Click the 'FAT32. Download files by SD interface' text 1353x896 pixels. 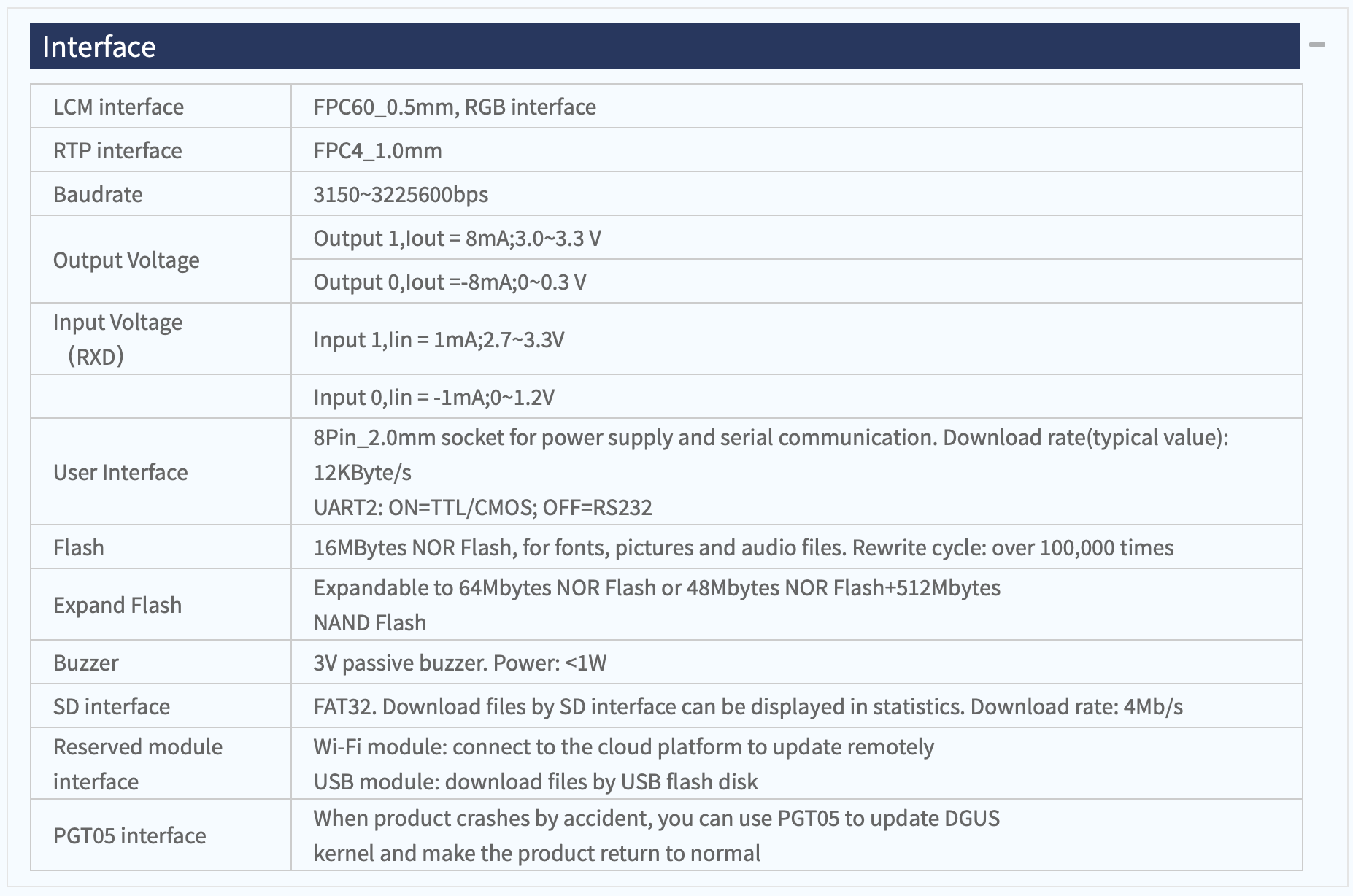(x=748, y=707)
